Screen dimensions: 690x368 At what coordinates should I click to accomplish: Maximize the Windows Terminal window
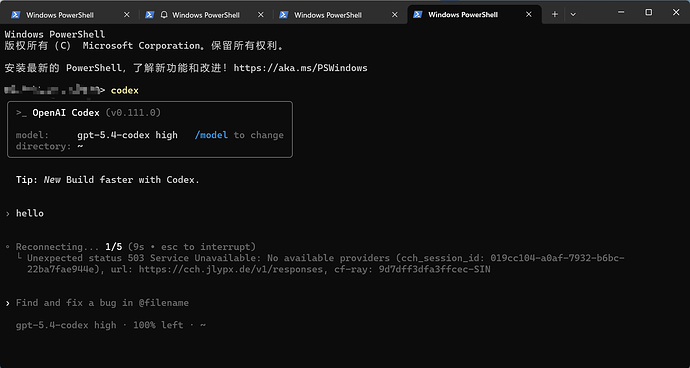click(x=649, y=13)
